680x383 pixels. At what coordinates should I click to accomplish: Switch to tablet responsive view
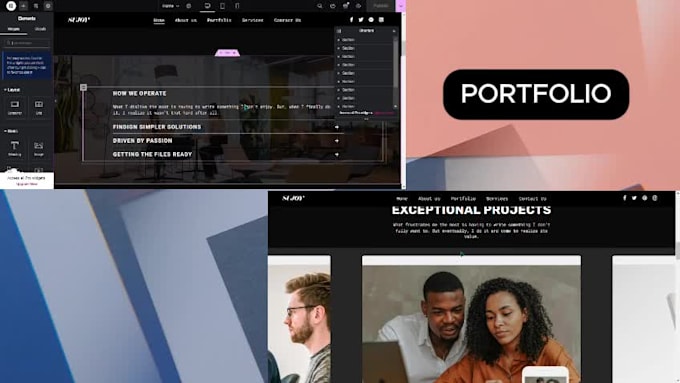click(222, 6)
